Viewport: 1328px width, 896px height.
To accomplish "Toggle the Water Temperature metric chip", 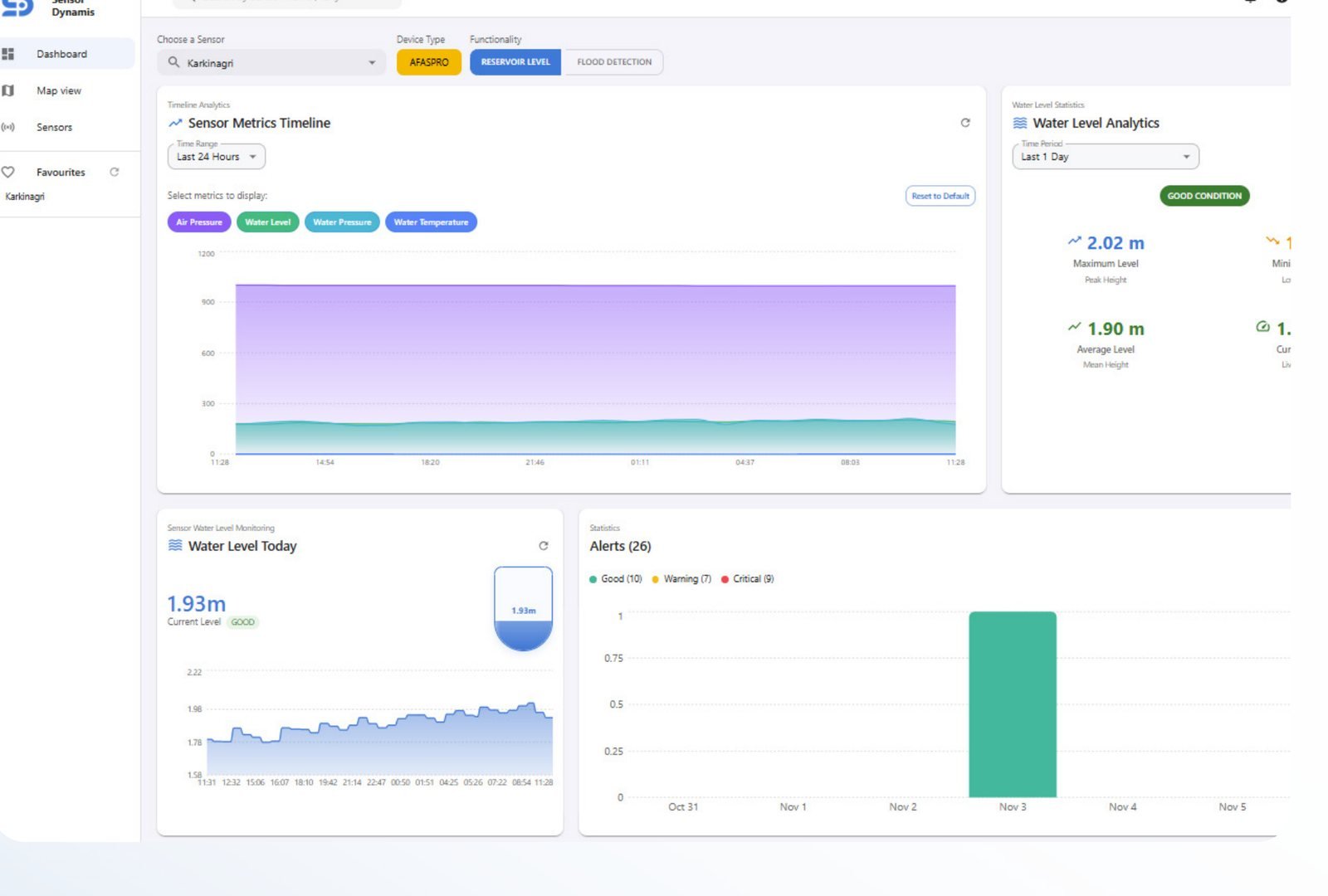I will (x=431, y=222).
